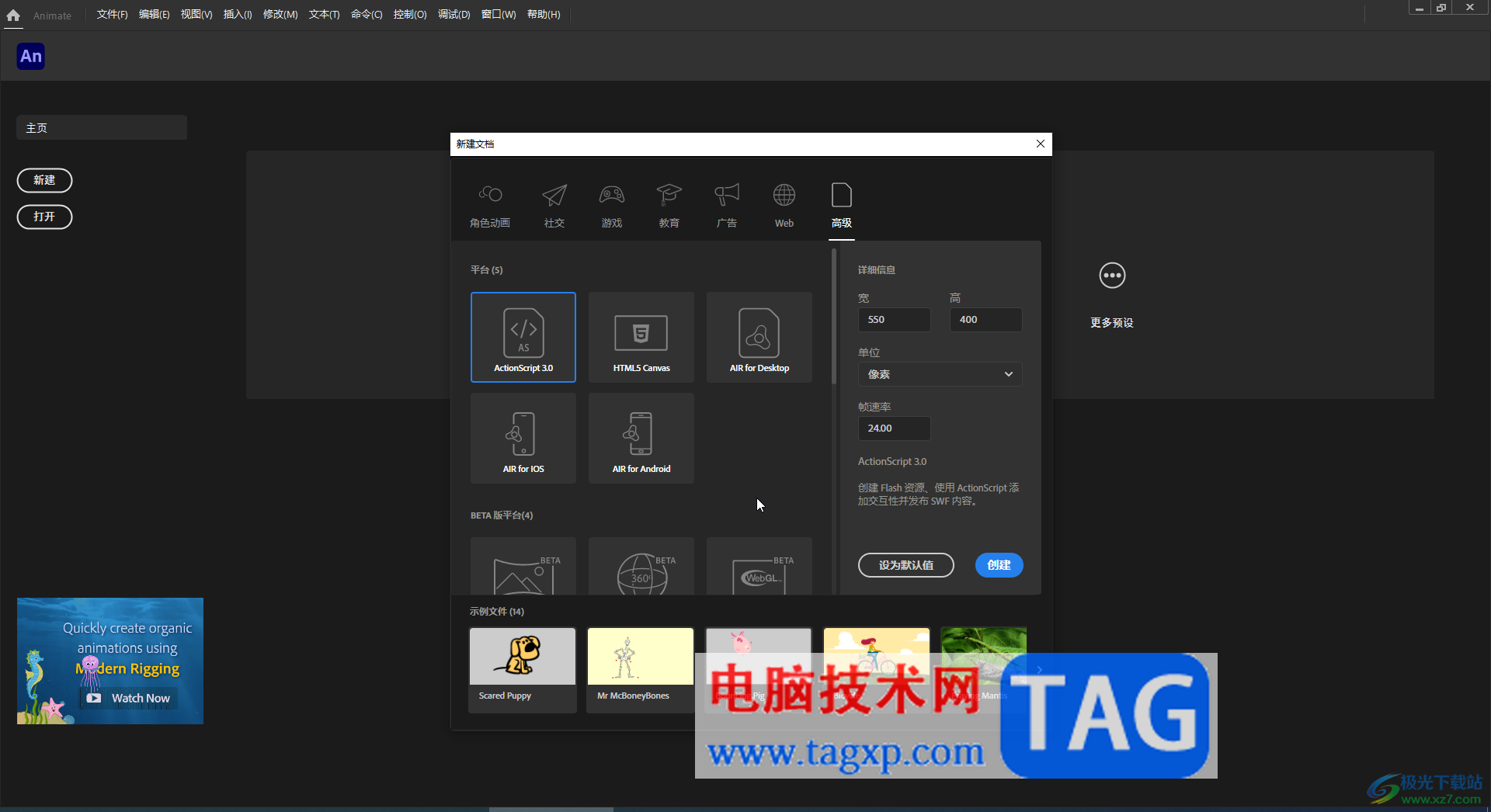Pick the BETA 360 VR platform tile

point(641,567)
